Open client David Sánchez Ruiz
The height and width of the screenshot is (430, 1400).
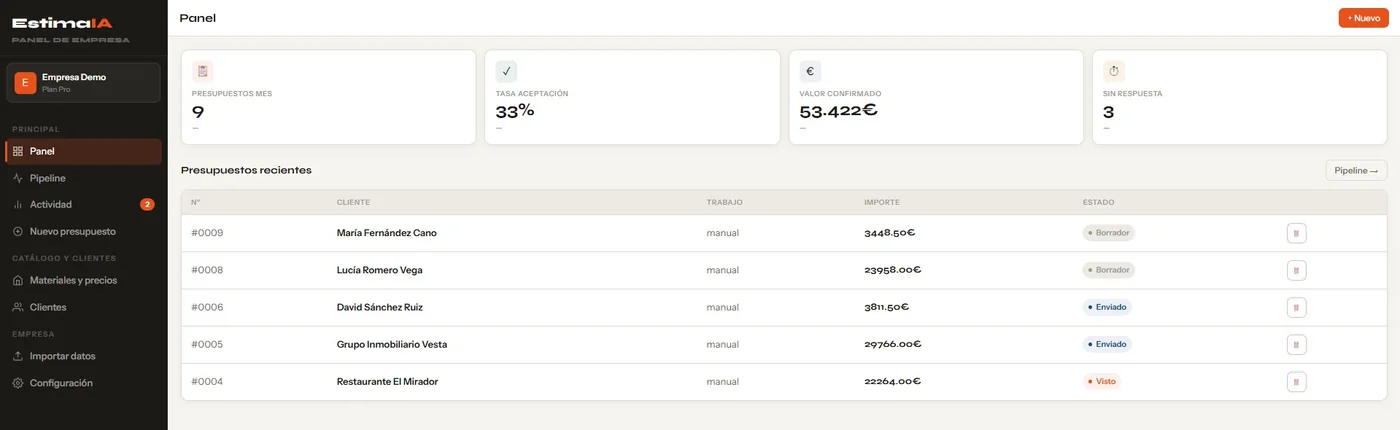380,307
